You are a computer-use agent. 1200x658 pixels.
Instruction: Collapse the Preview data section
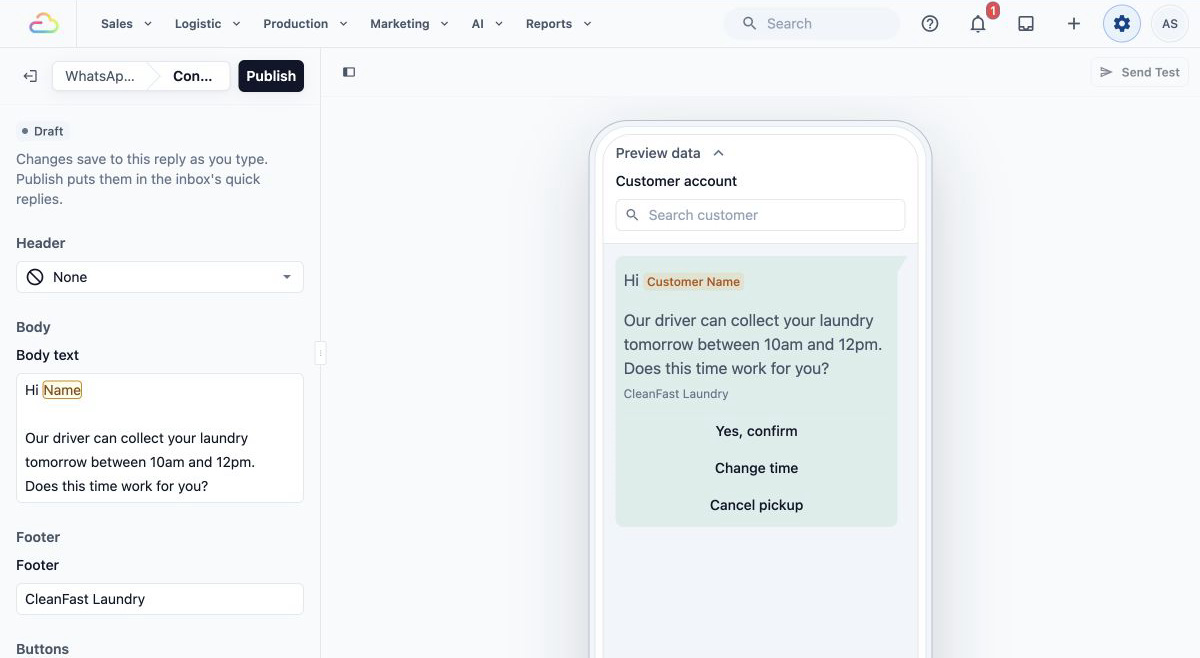click(x=670, y=153)
